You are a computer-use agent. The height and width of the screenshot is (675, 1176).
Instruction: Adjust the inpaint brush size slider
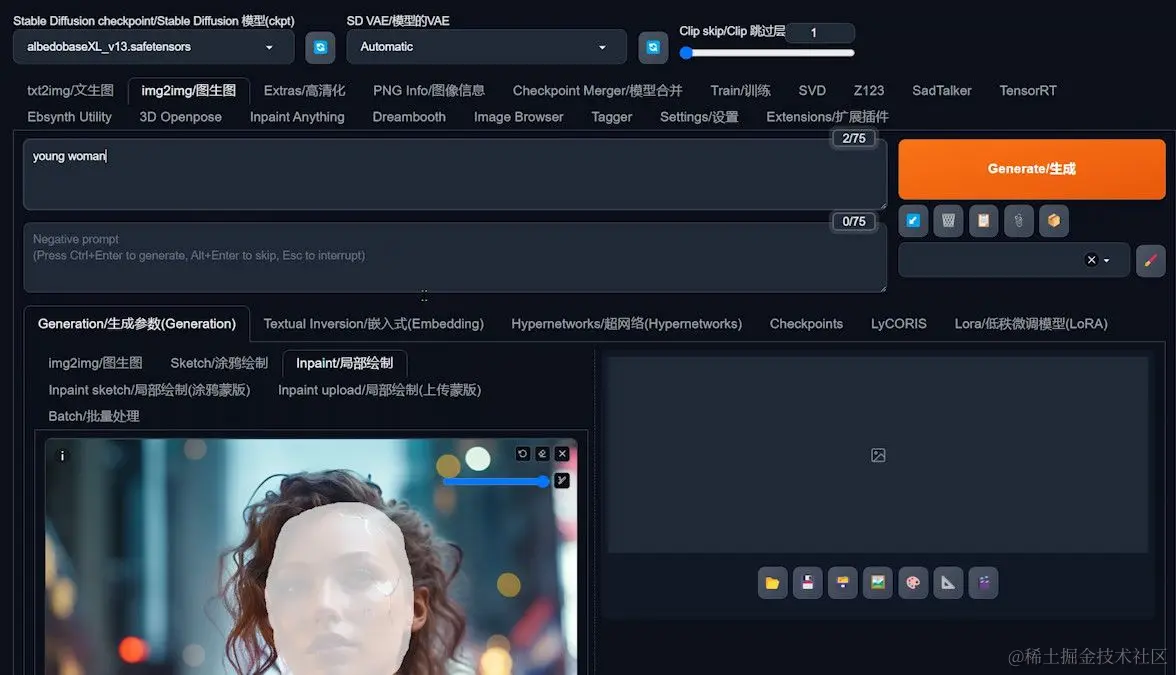click(x=496, y=481)
